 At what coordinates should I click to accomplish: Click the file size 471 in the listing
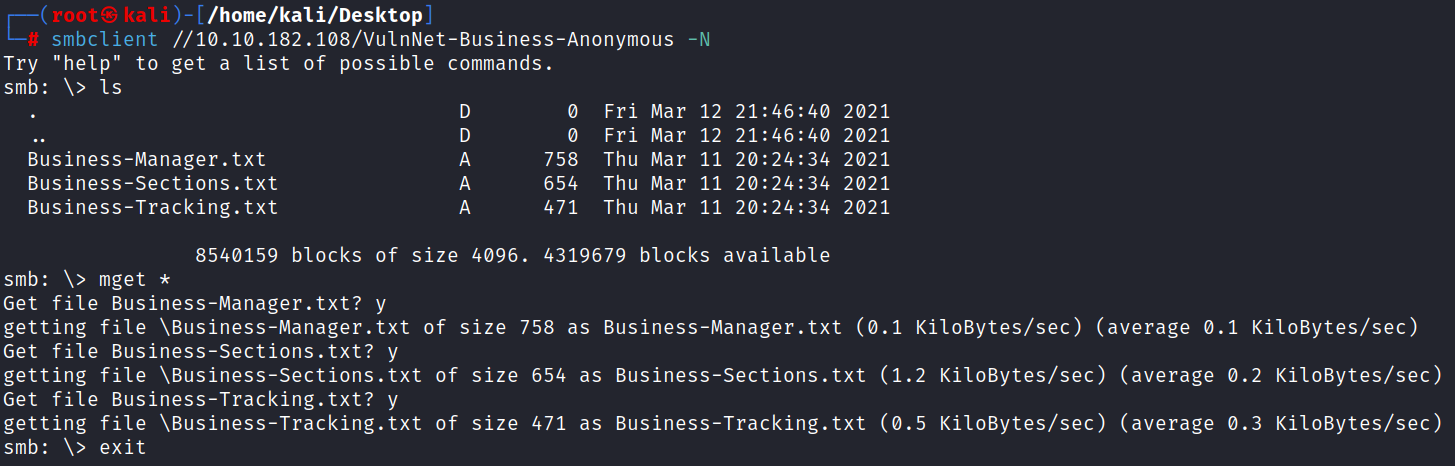[x=561, y=208]
